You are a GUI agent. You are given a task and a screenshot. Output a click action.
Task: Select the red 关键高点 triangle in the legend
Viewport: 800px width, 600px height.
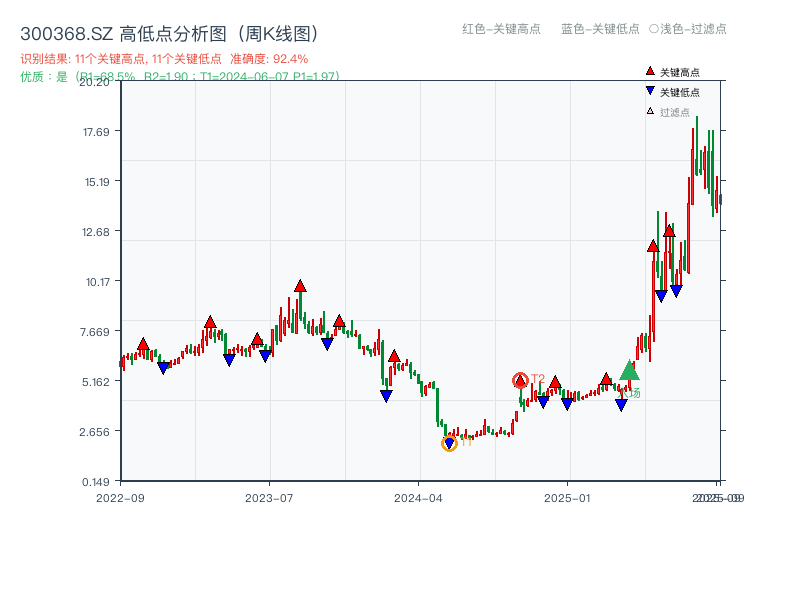[x=649, y=71]
